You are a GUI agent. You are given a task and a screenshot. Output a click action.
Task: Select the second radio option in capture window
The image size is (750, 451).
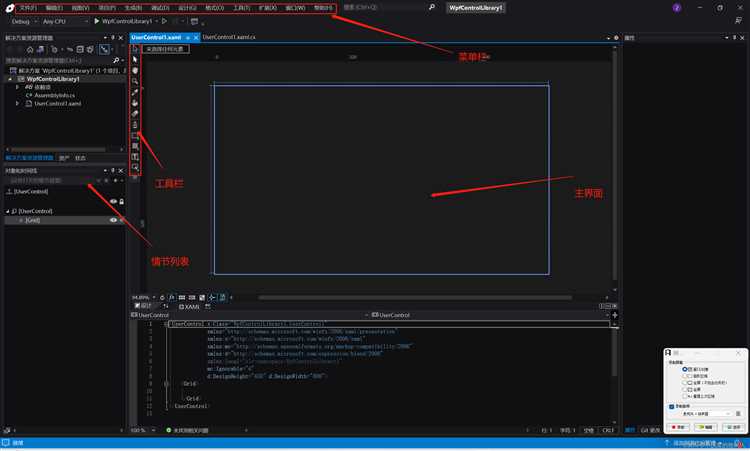coord(684,376)
